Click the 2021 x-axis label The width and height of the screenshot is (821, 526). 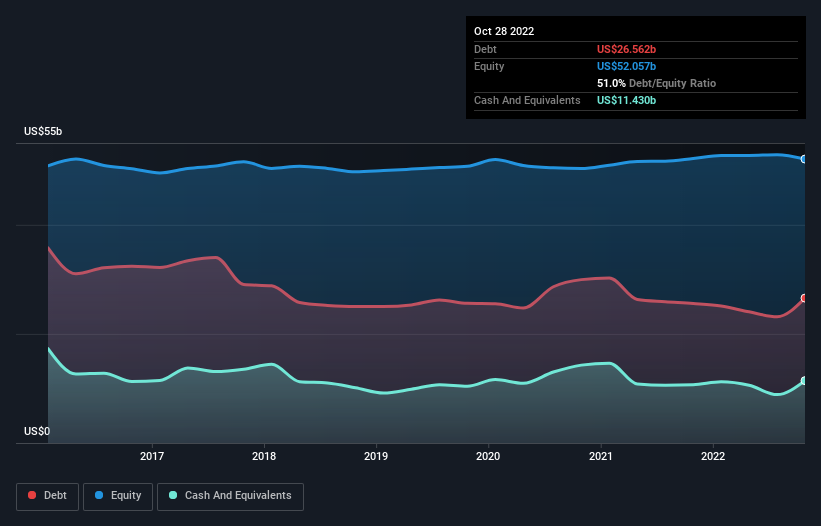click(601, 456)
